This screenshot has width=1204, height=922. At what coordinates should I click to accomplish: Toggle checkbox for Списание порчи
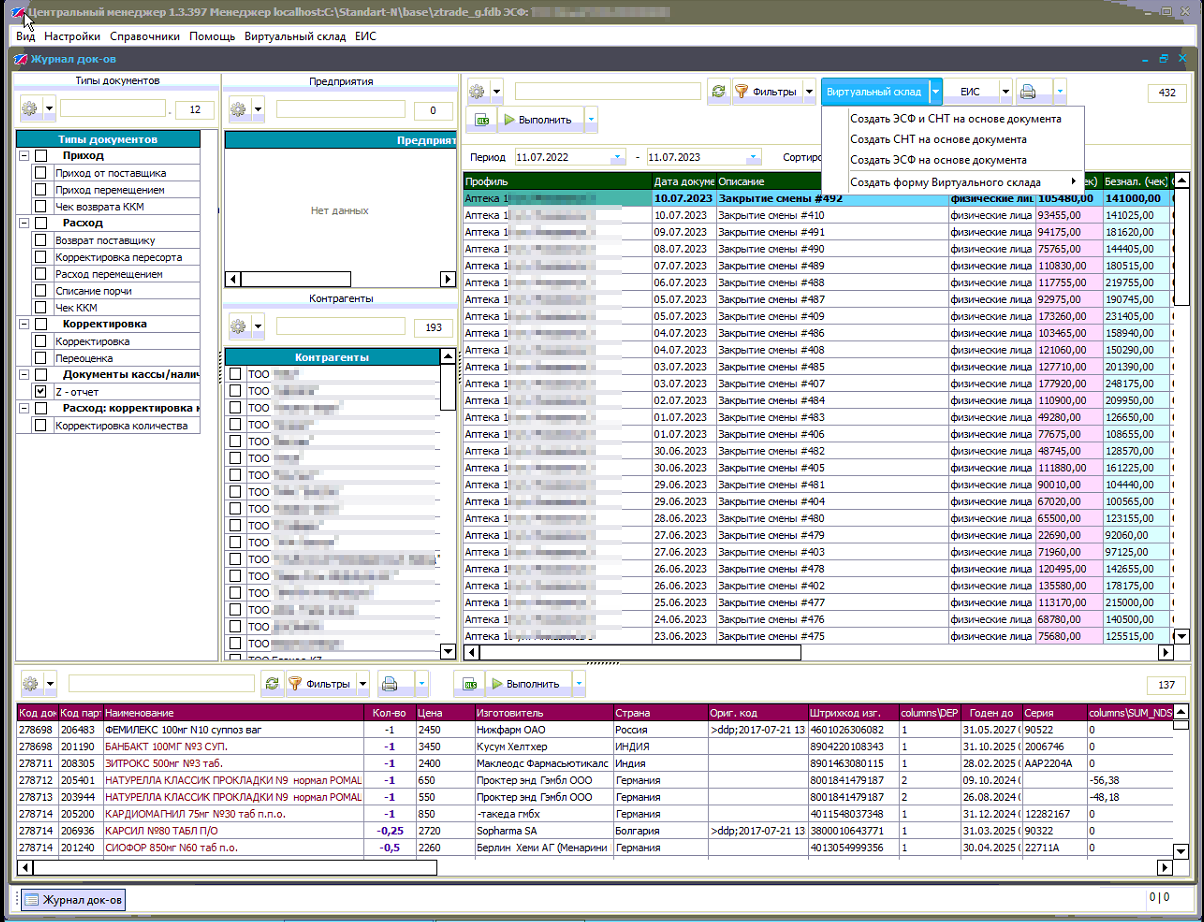point(41,291)
